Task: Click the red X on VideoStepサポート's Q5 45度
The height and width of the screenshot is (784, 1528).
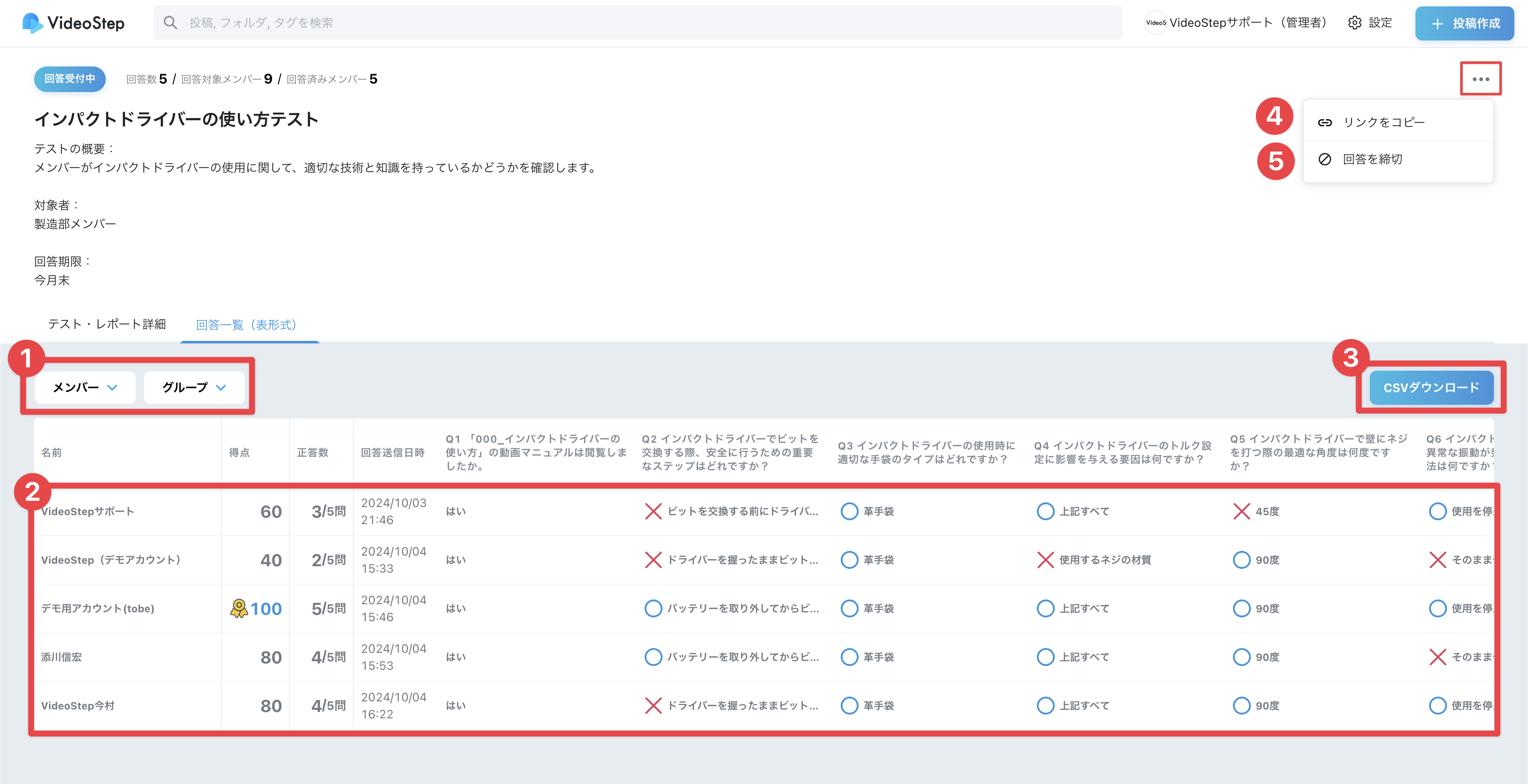Action: pos(1241,511)
